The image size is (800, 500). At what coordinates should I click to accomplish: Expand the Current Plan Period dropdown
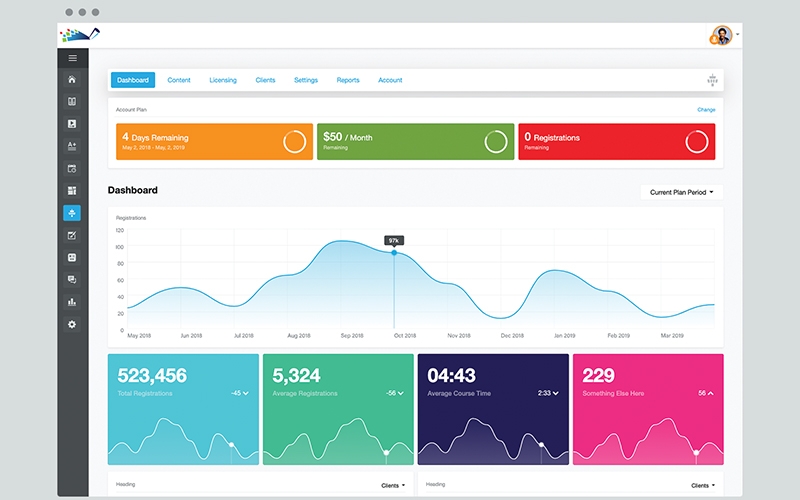682,192
